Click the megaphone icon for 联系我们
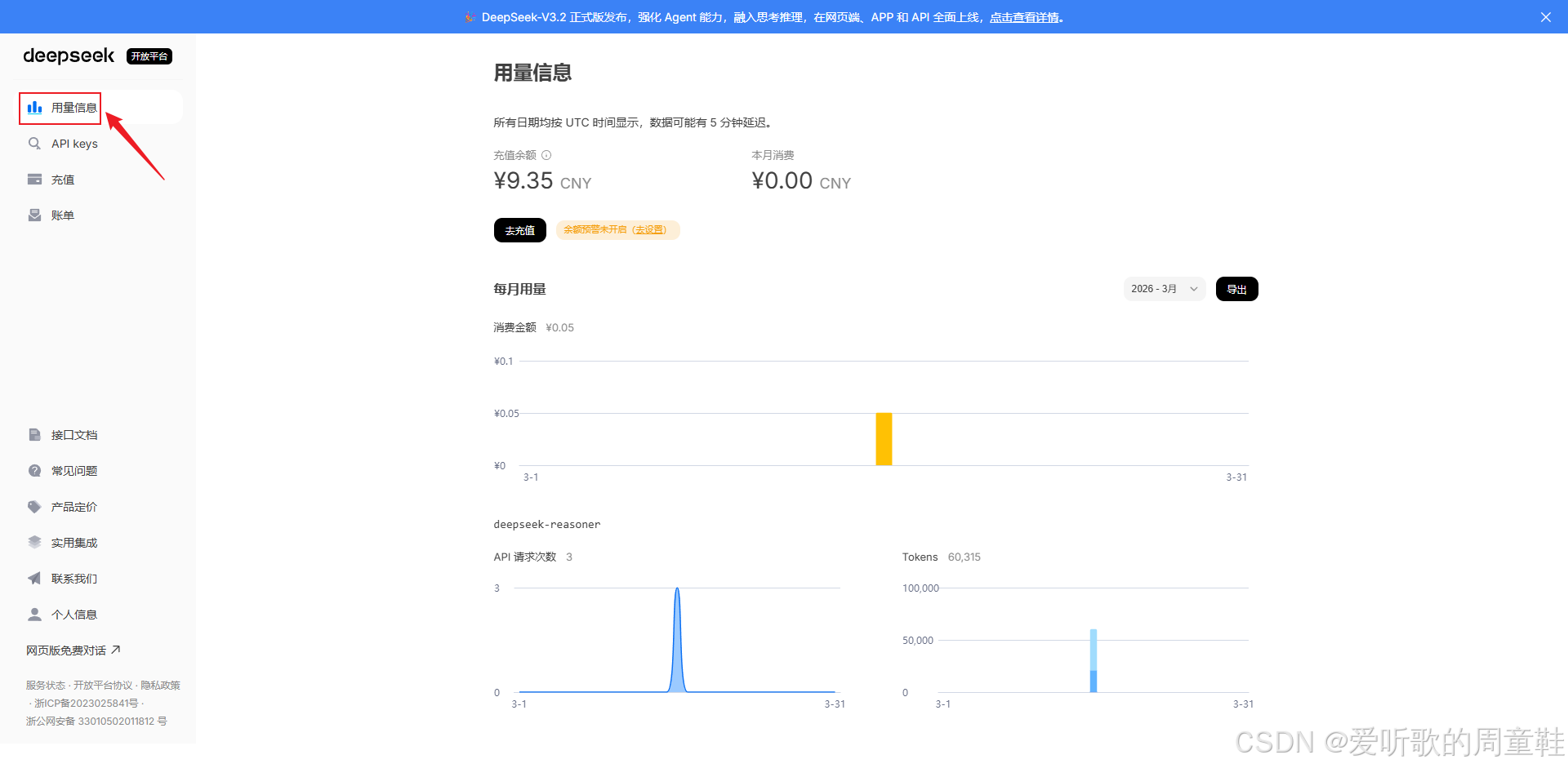Image resolution: width=1568 pixels, height=768 pixels. click(34, 579)
